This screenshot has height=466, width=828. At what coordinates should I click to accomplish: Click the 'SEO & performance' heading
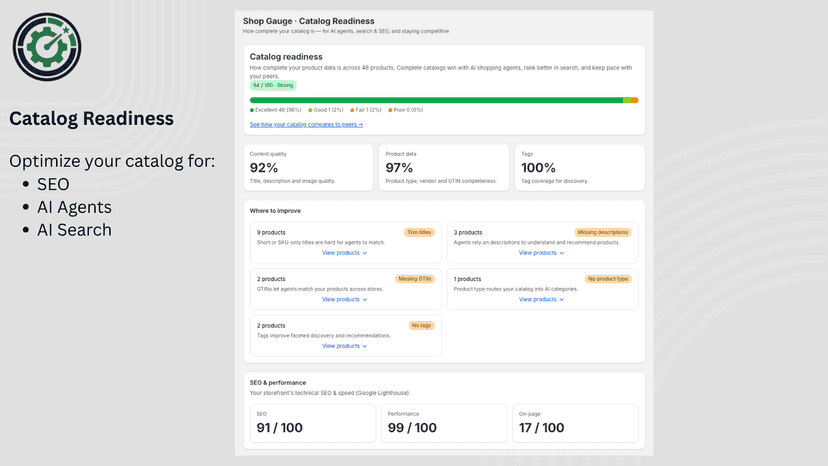(278, 383)
